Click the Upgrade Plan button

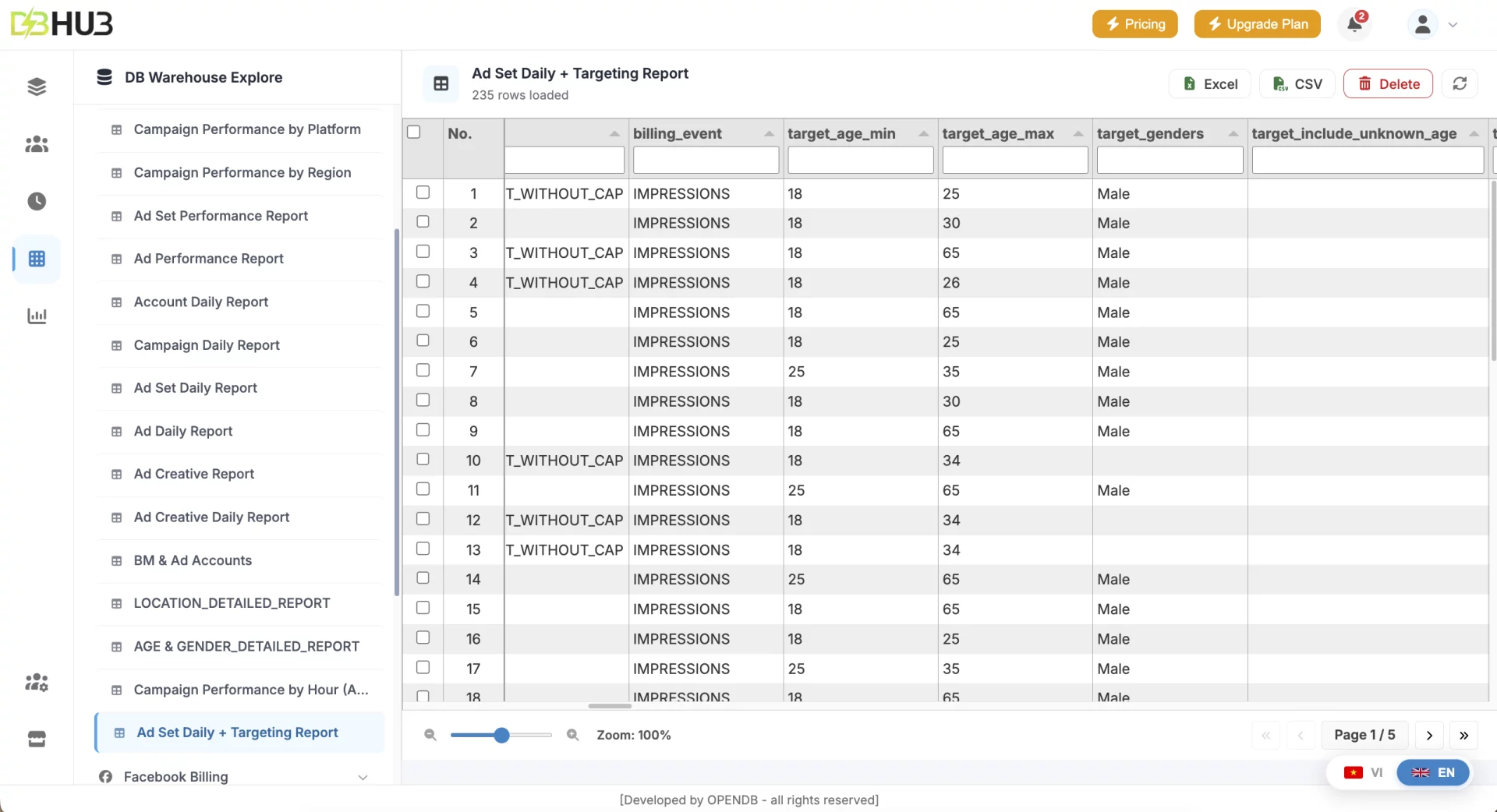click(x=1257, y=24)
